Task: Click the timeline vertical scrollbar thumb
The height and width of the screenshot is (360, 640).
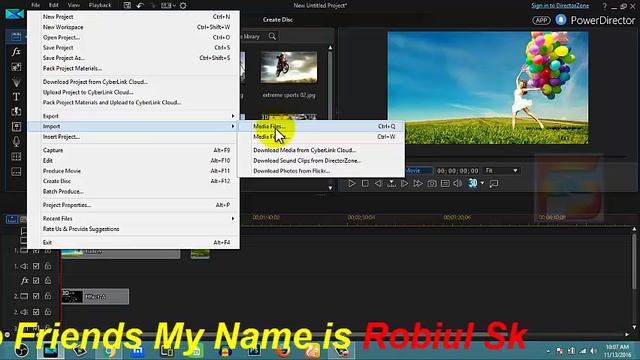Action: (x=634, y=261)
